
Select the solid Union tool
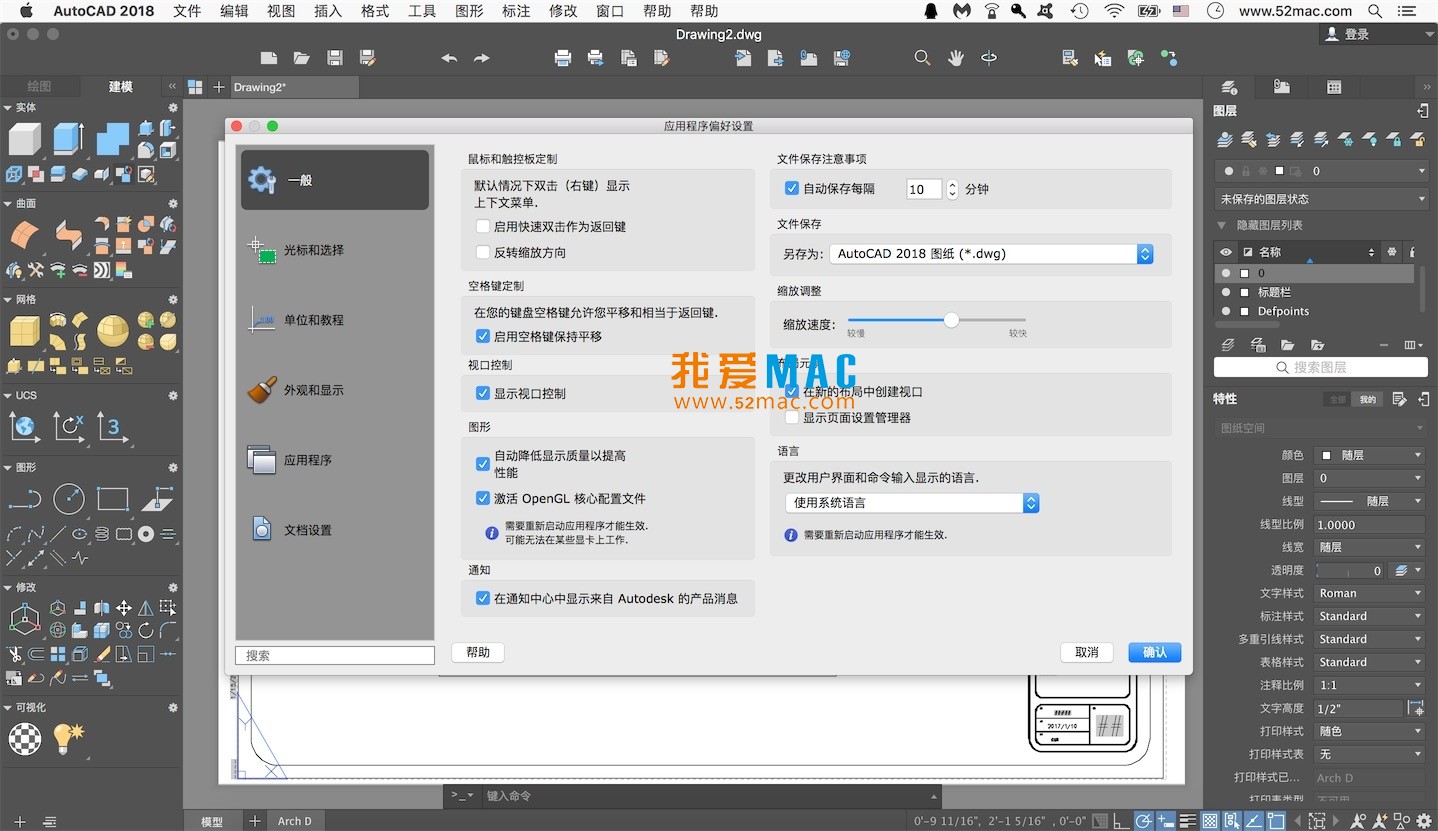(x=113, y=139)
